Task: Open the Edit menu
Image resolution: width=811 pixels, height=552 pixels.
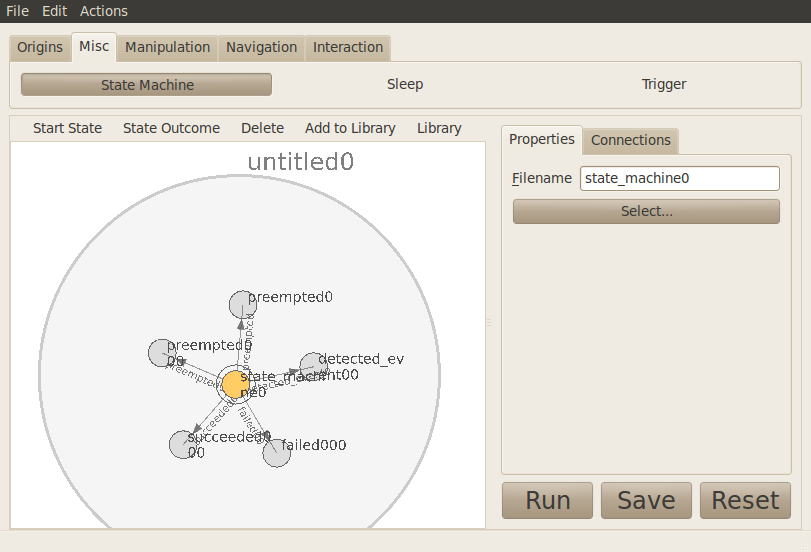Action: point(54,11)
